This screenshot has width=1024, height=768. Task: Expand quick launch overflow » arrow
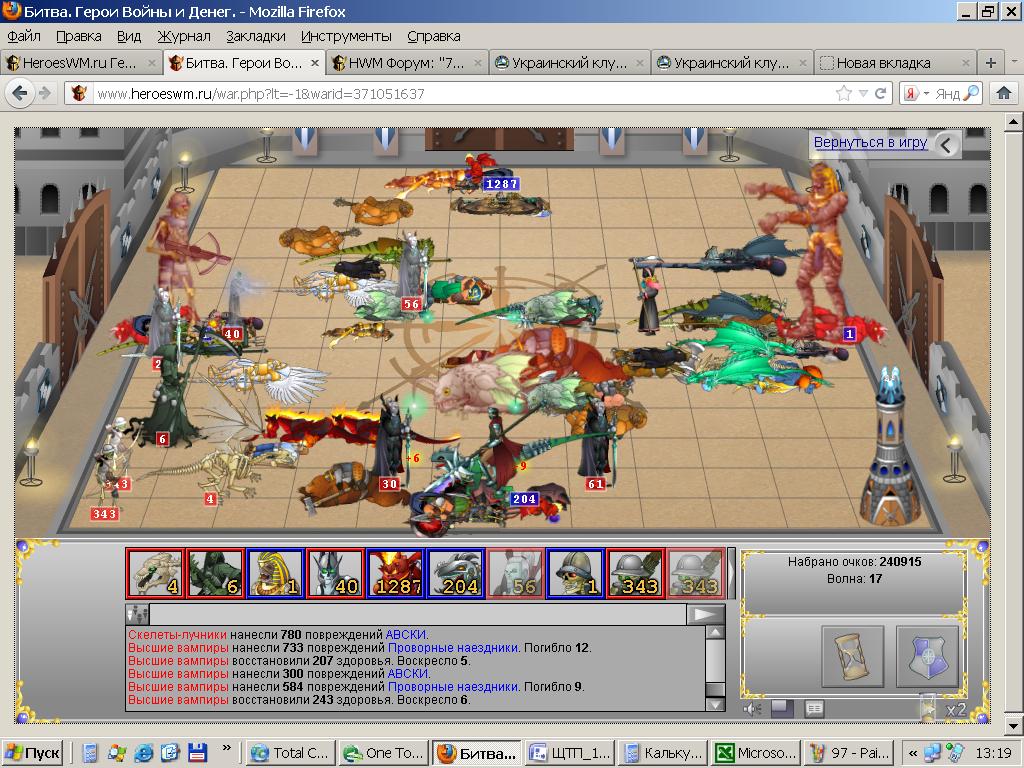coord(227,748)
